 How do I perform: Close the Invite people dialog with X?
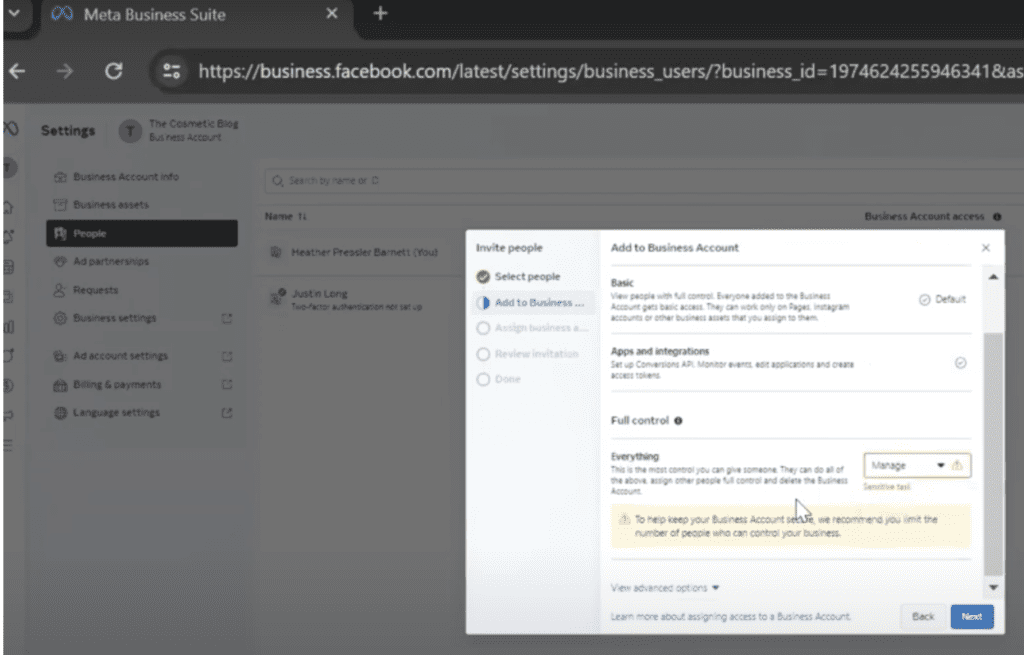[985, 248]
